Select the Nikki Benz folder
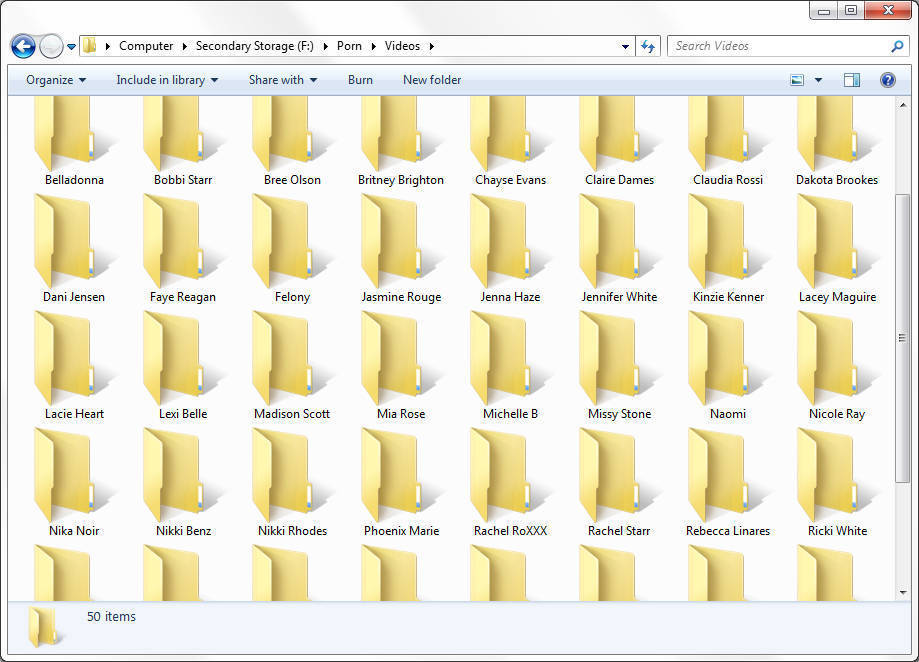 pyautogui.click(x=183, y=483)
